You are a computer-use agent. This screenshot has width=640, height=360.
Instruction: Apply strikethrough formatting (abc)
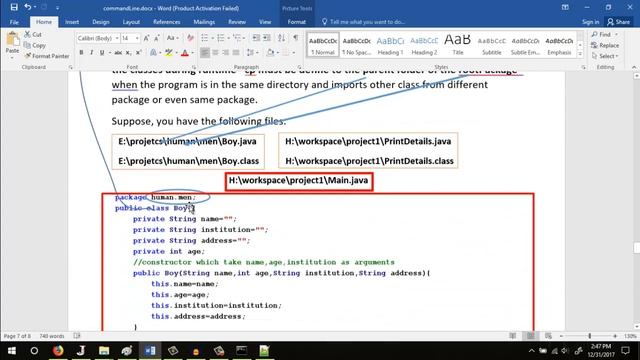(118, 53)
